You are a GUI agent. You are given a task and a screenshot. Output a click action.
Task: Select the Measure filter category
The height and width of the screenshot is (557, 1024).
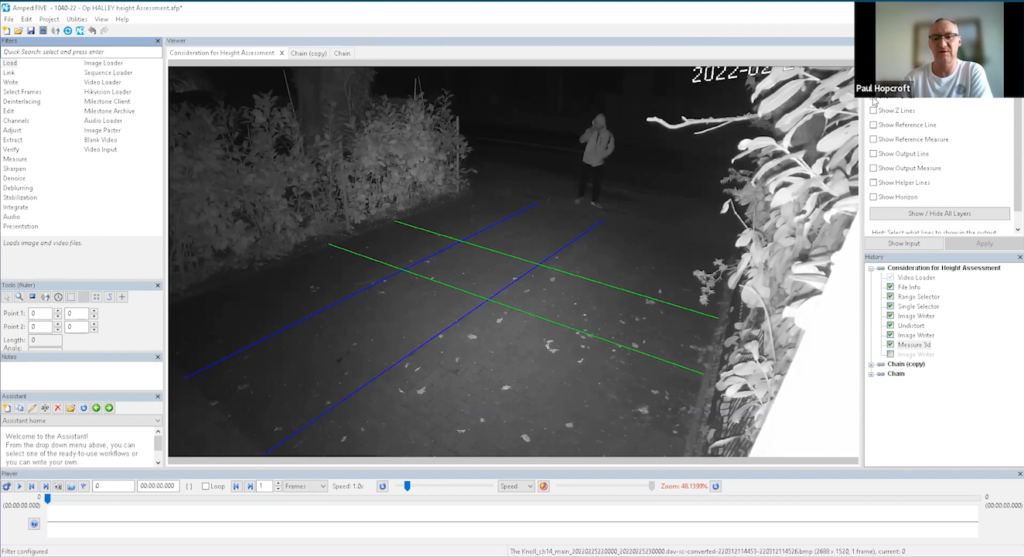coord(15,159)
